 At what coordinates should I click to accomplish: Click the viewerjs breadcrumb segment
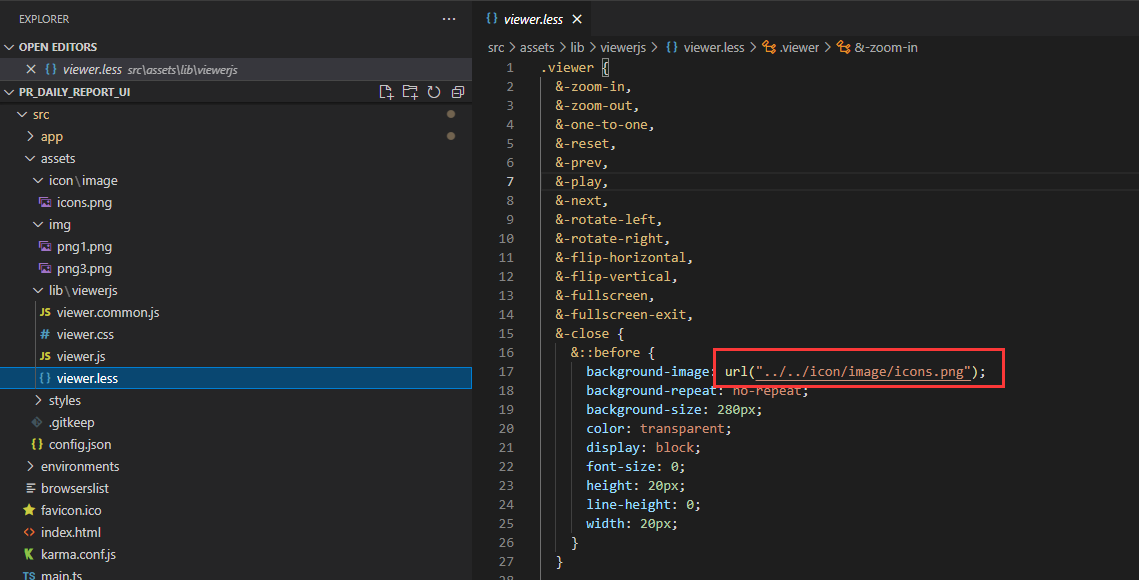(623, 47)
